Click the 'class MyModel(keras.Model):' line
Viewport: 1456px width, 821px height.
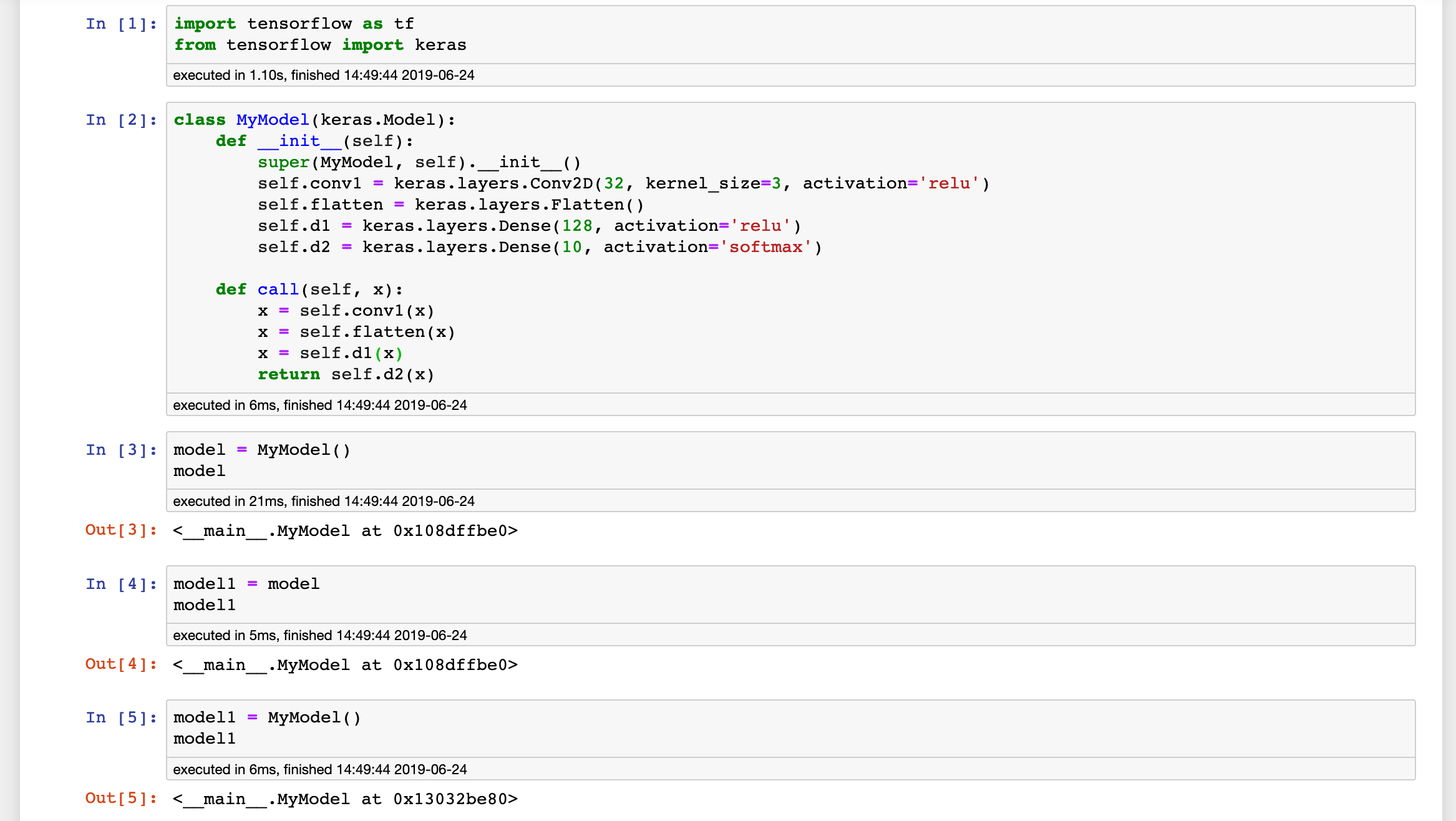315,120
